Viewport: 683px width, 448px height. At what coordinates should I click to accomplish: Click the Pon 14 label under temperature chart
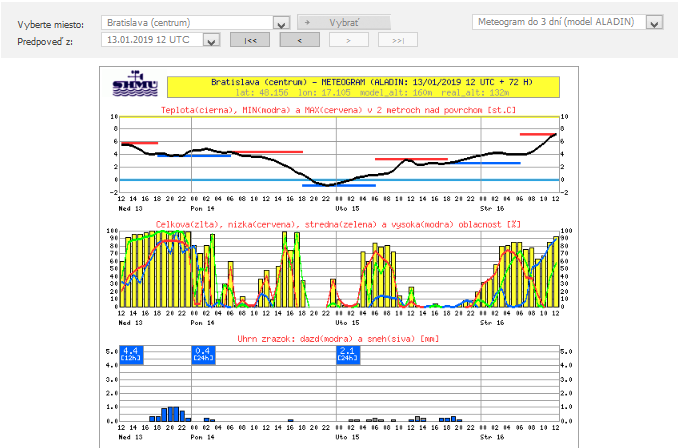tap(203, 208)
